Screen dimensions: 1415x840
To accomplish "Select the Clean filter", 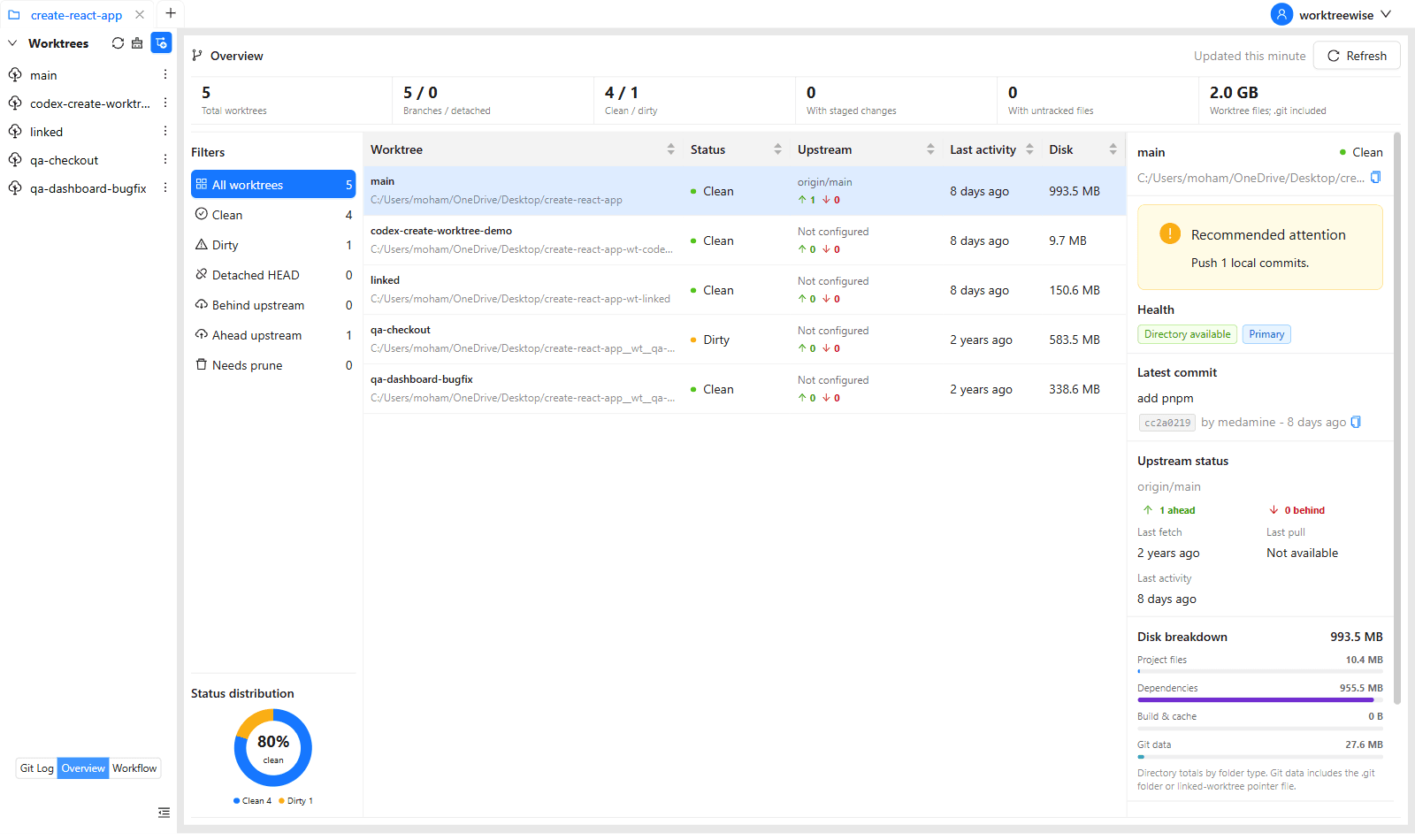I will (273, 215).
